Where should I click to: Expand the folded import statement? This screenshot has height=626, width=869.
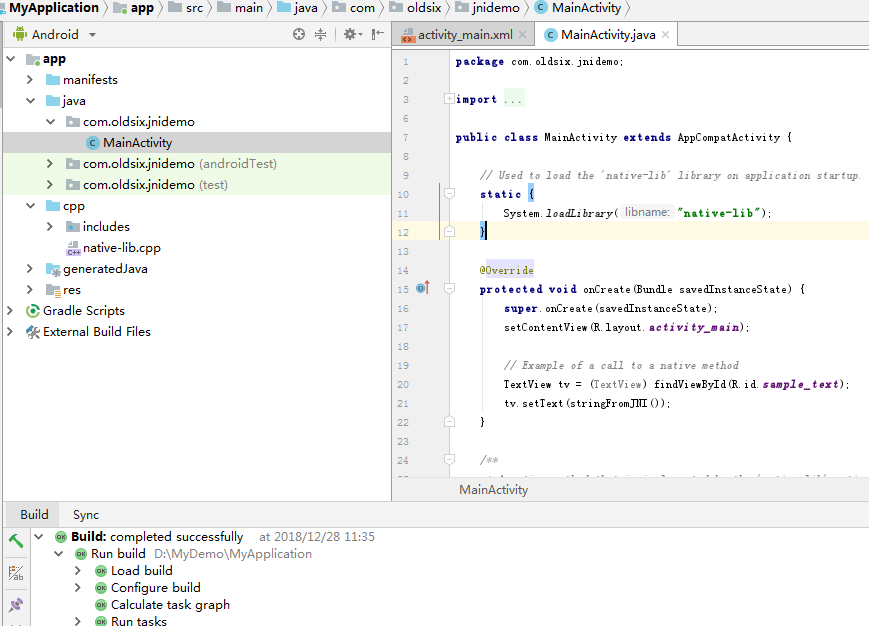[449, 99]
